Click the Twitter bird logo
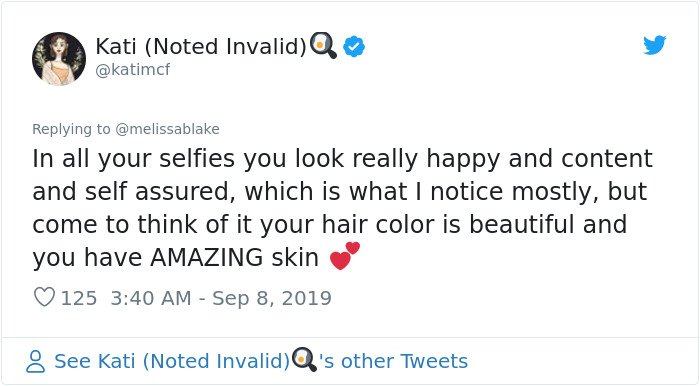Viewport: 700px width, 386px height. click(x=654, y=45)
